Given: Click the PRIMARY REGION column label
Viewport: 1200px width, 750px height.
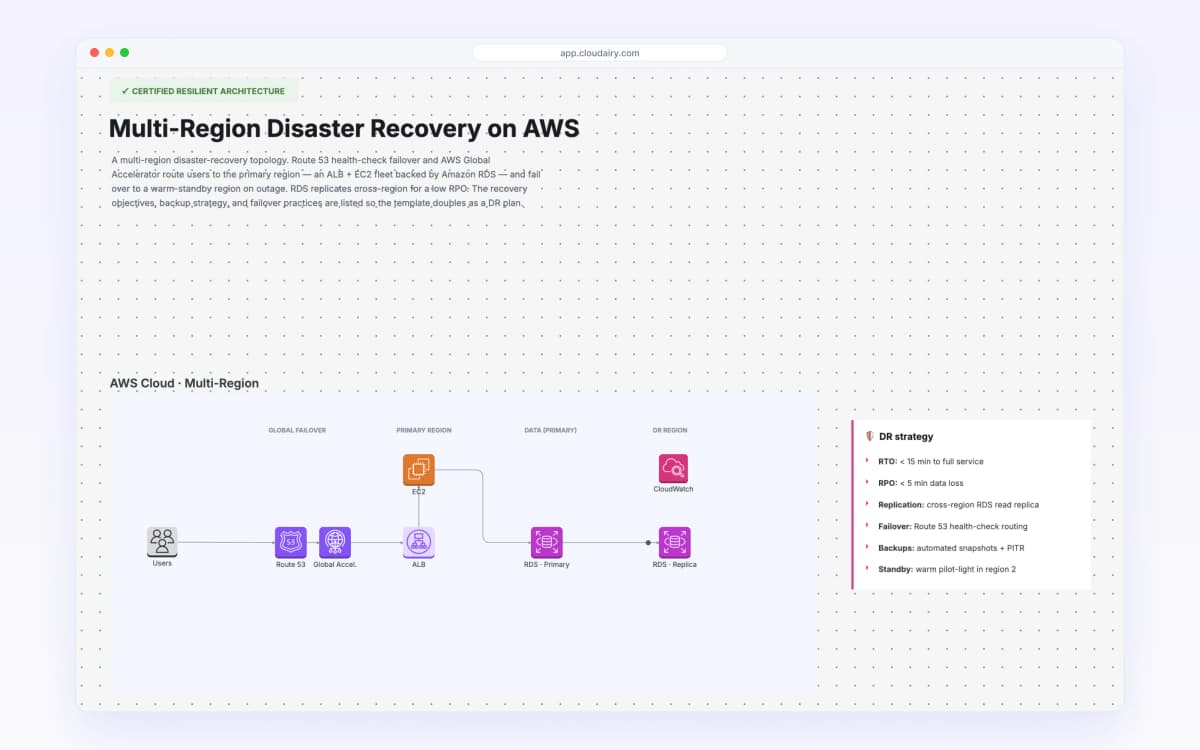Looking at the screenshot, I should (424, 430).
